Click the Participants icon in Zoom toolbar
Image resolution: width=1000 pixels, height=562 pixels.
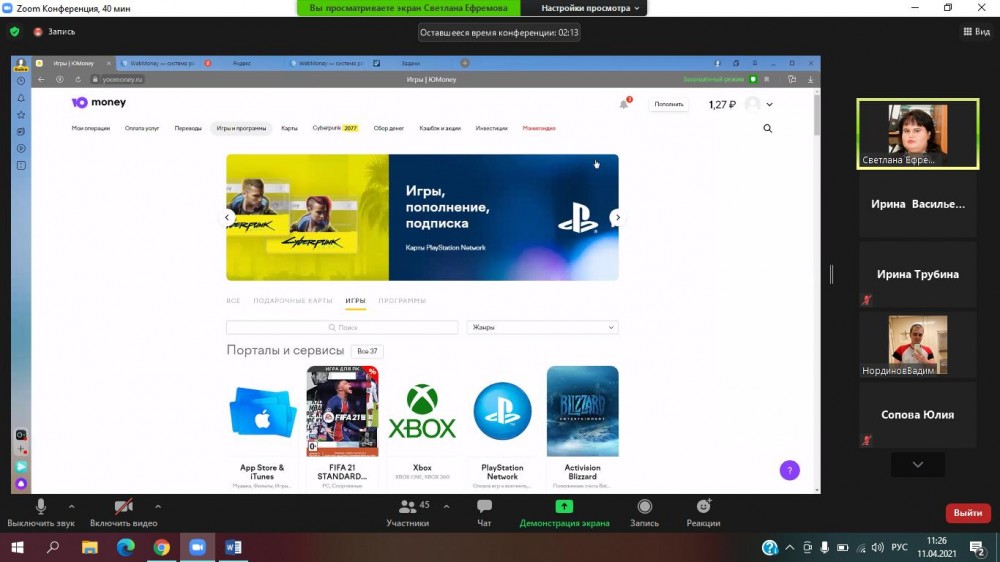408,508
